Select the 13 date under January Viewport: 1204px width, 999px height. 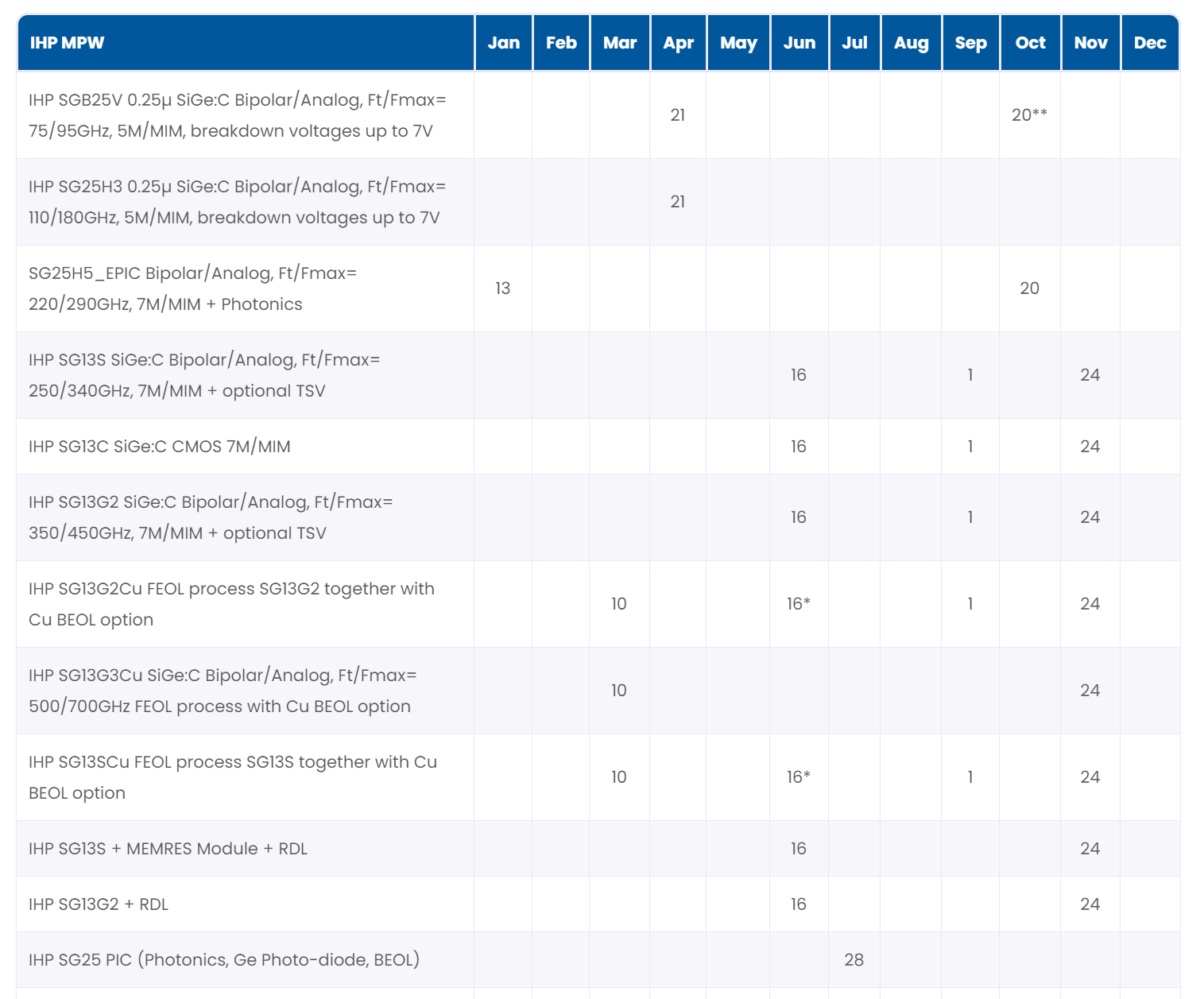503,288
